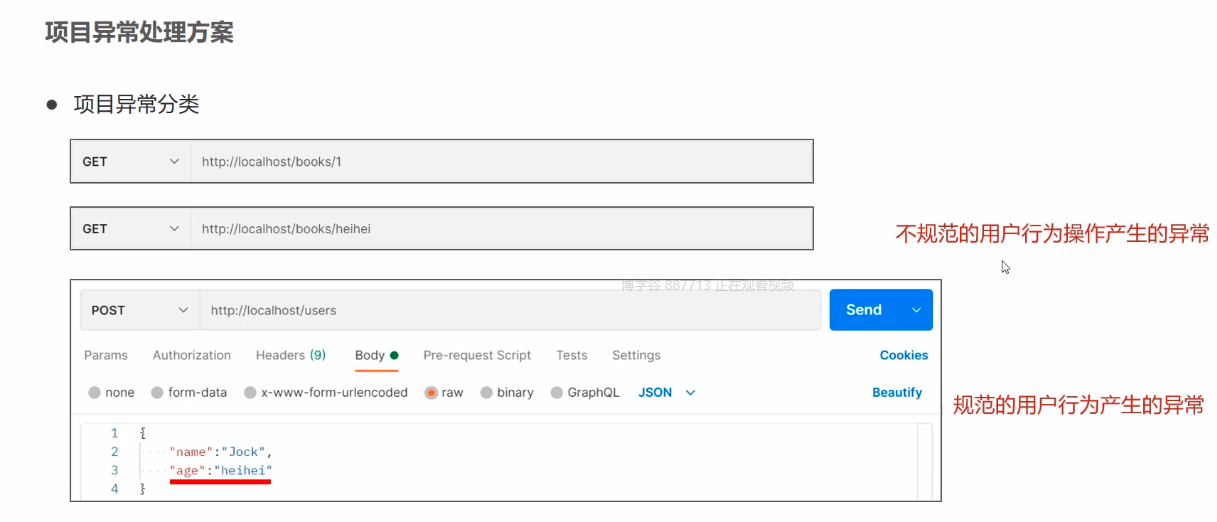Switch to the Headers (9) tab
The image size is (1217, 522).
click(291, 355)
